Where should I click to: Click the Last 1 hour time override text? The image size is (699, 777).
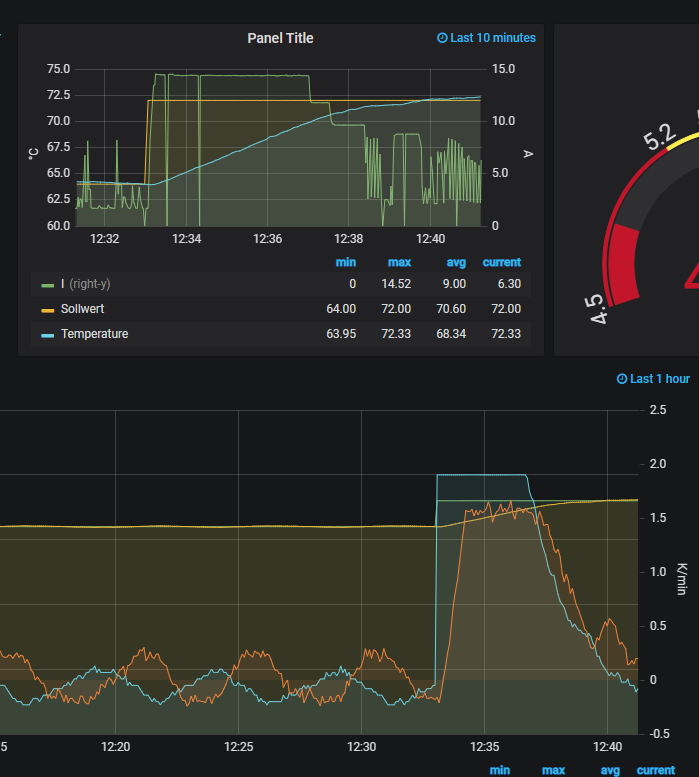(x=659, y=379)
